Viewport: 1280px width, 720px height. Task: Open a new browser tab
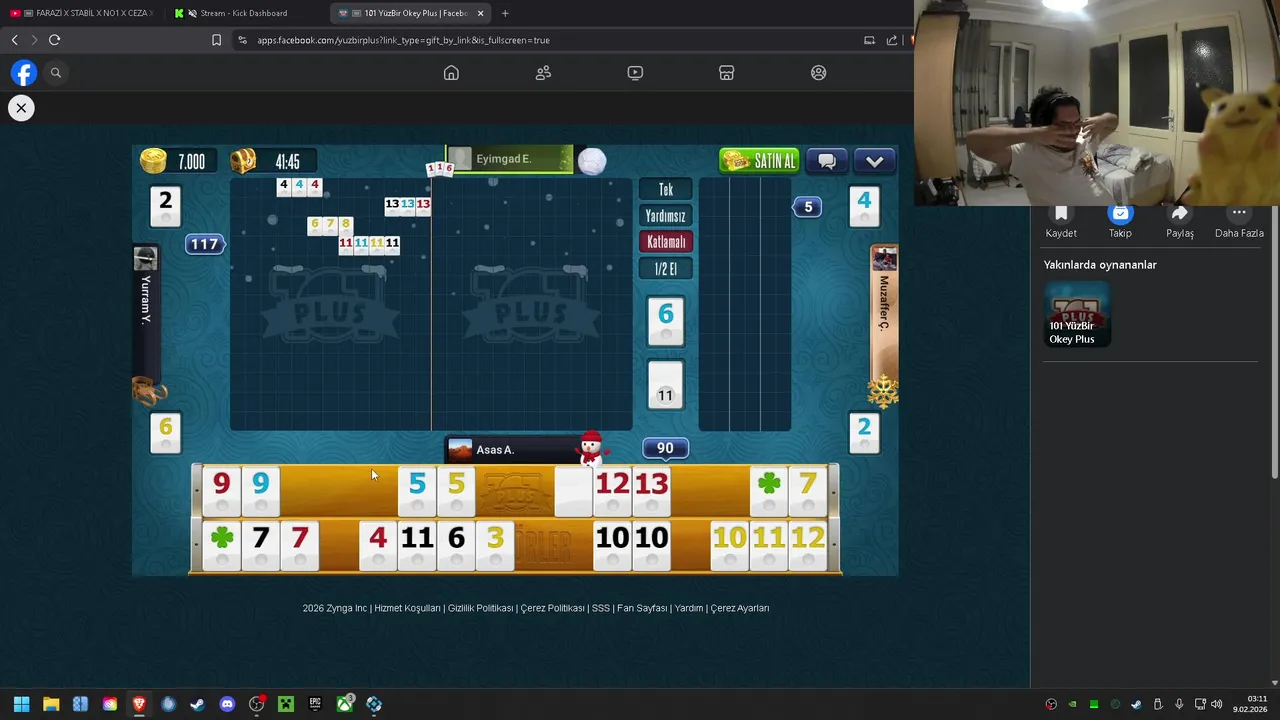pyautogui.click(x=505, y=13)
